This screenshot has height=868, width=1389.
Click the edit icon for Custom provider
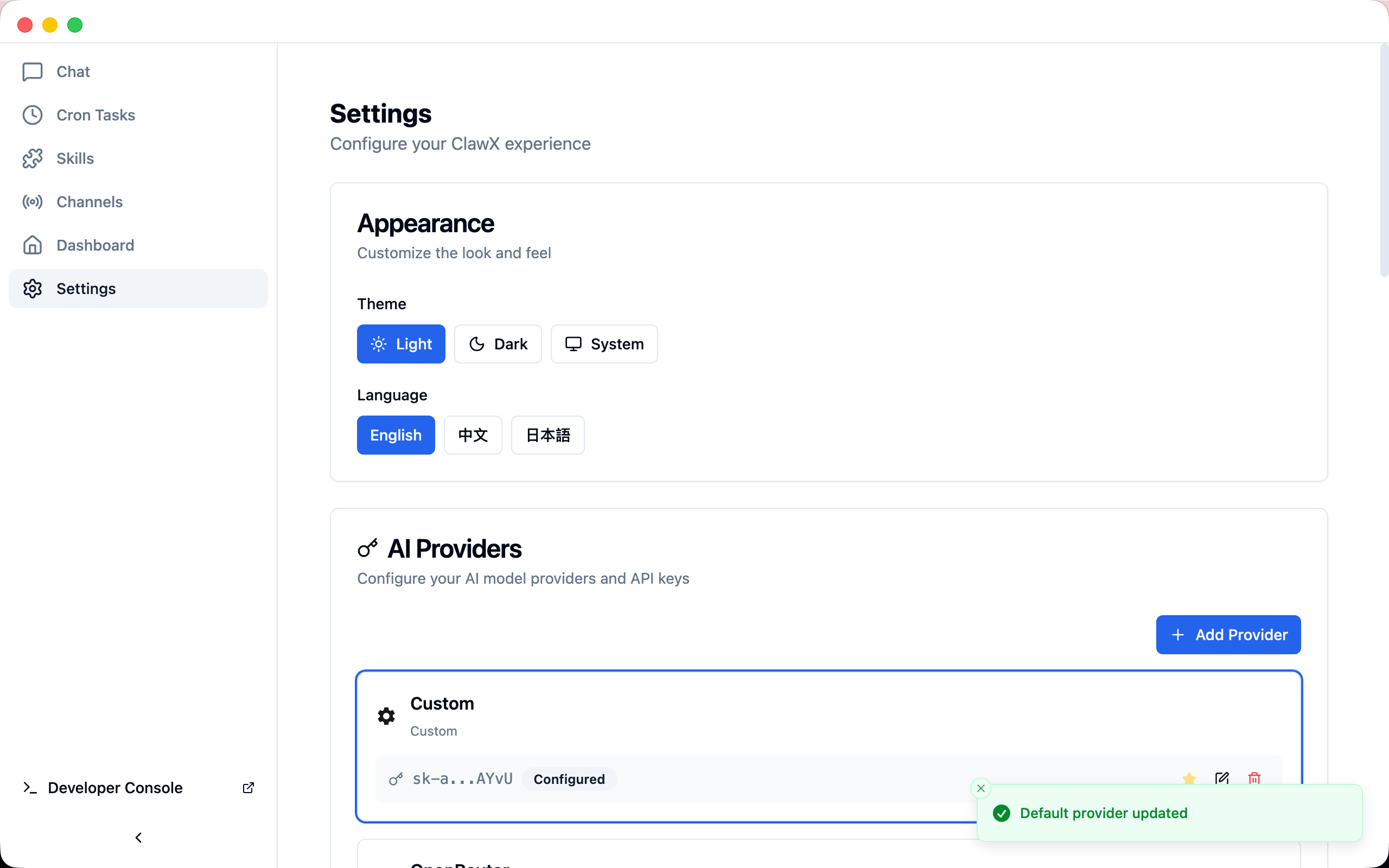(x=1221, y=778)
